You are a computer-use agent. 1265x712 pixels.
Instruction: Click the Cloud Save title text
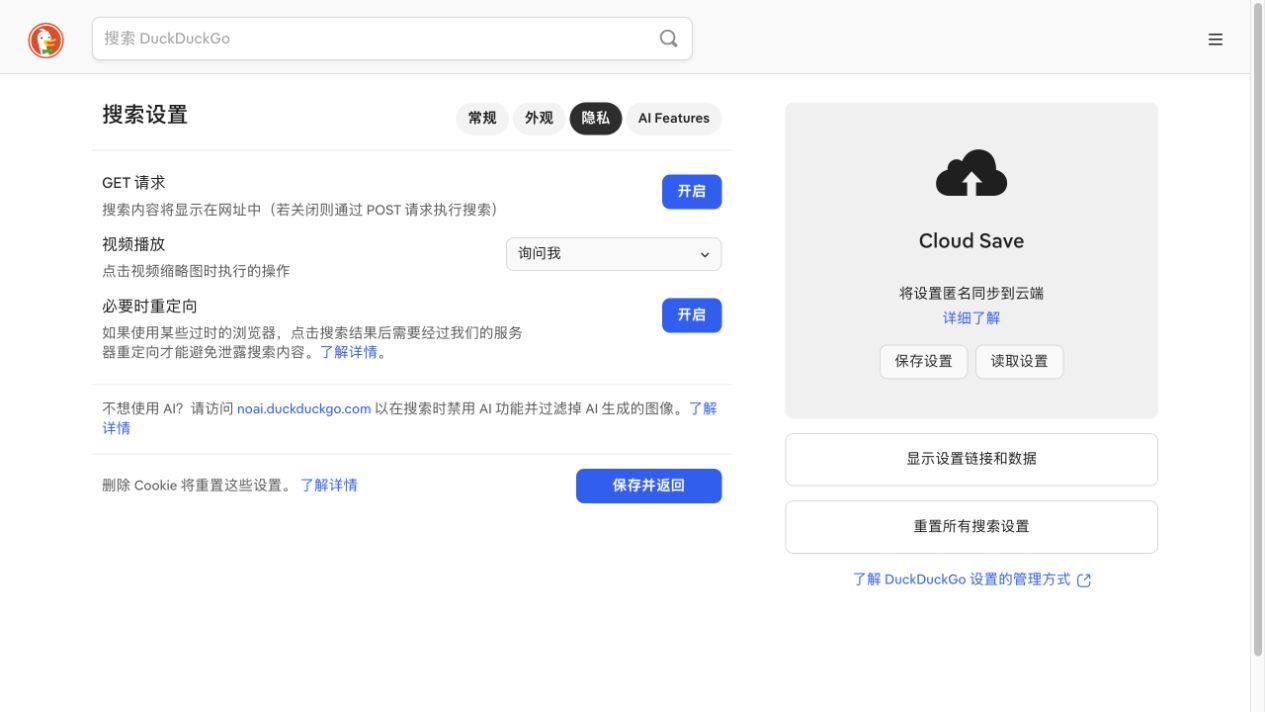pyautogui.click(x=971, y=241)
